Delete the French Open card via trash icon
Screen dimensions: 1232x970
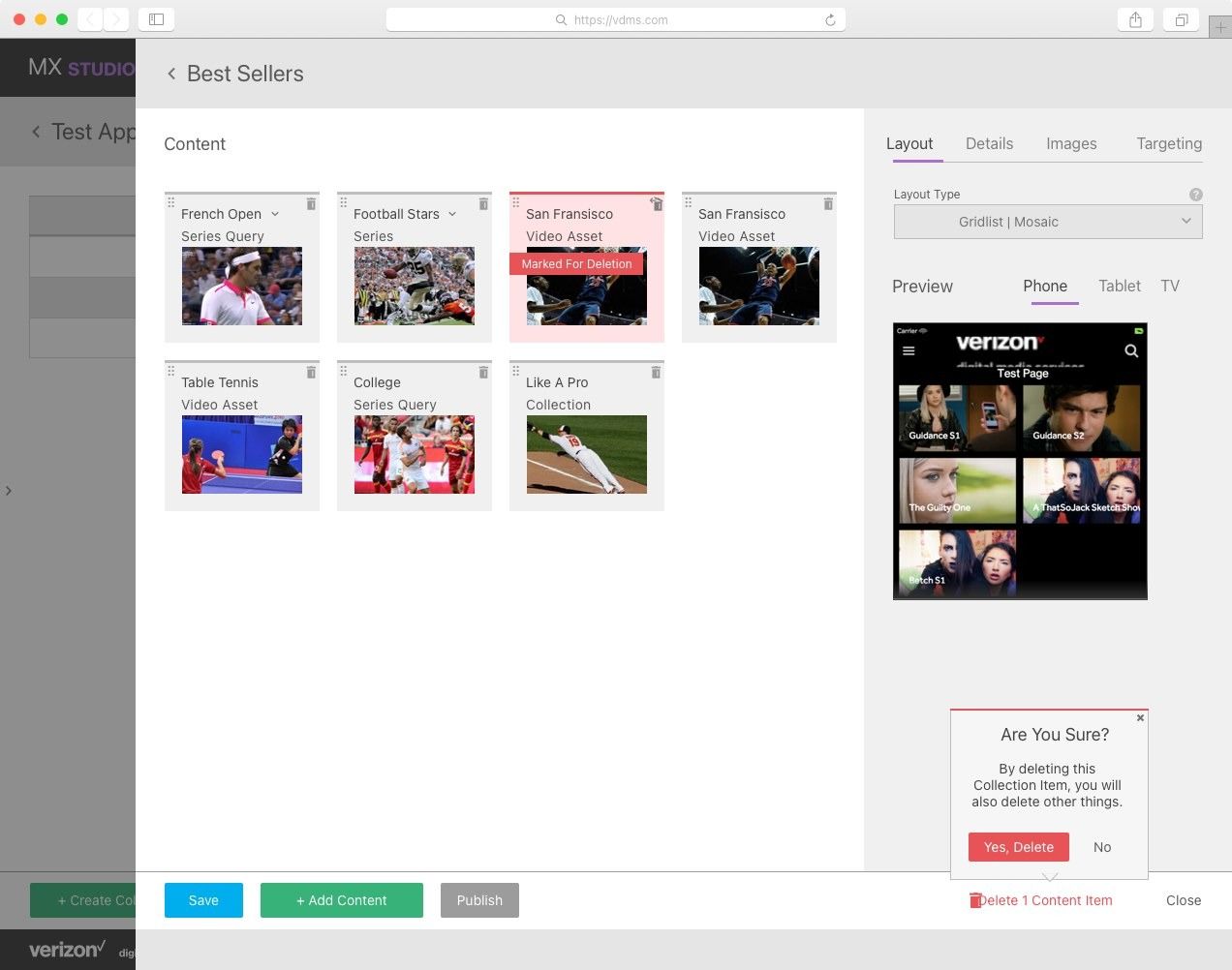311,204
